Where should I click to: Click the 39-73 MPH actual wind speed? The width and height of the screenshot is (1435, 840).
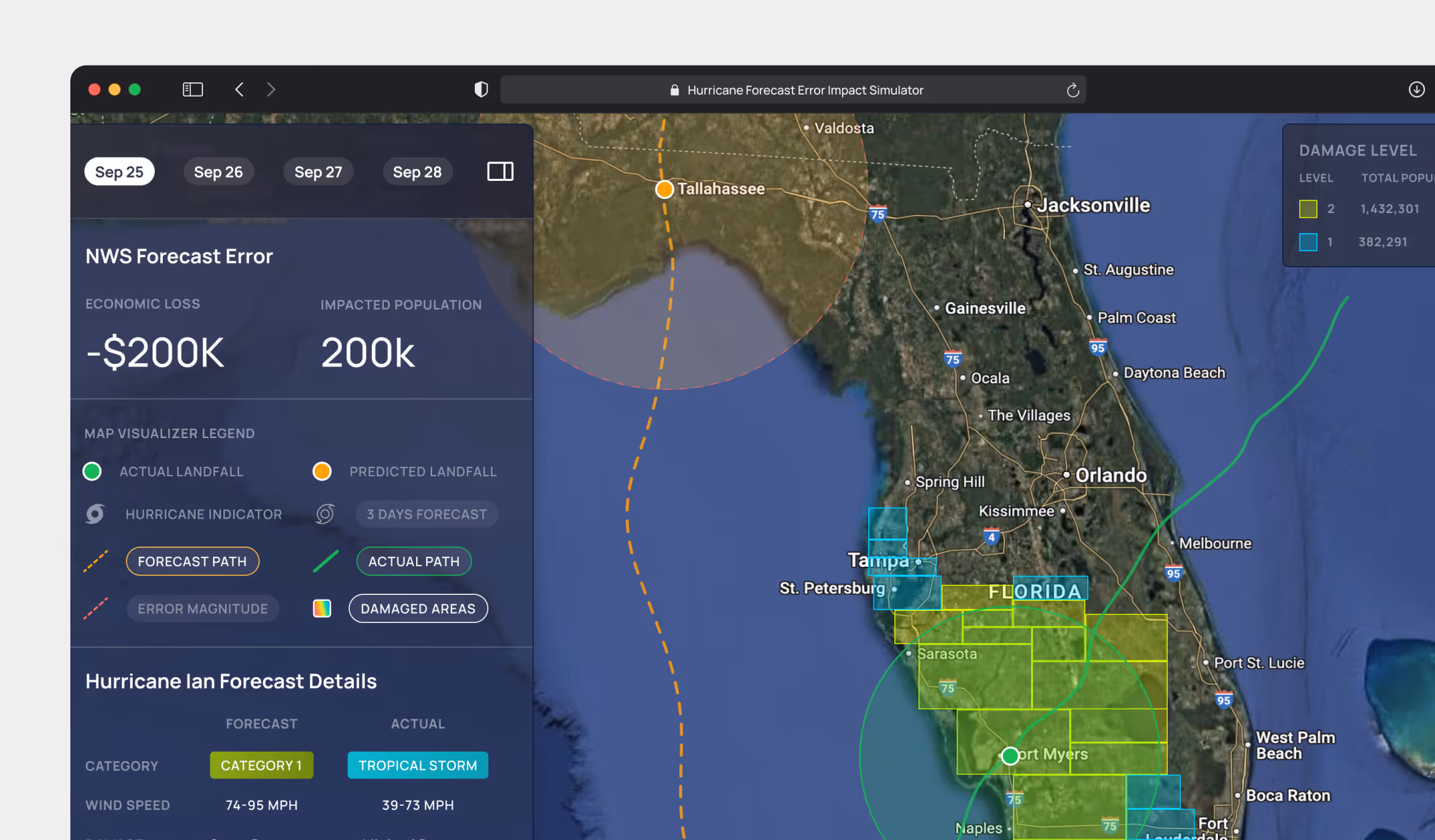tap(418, 805)
